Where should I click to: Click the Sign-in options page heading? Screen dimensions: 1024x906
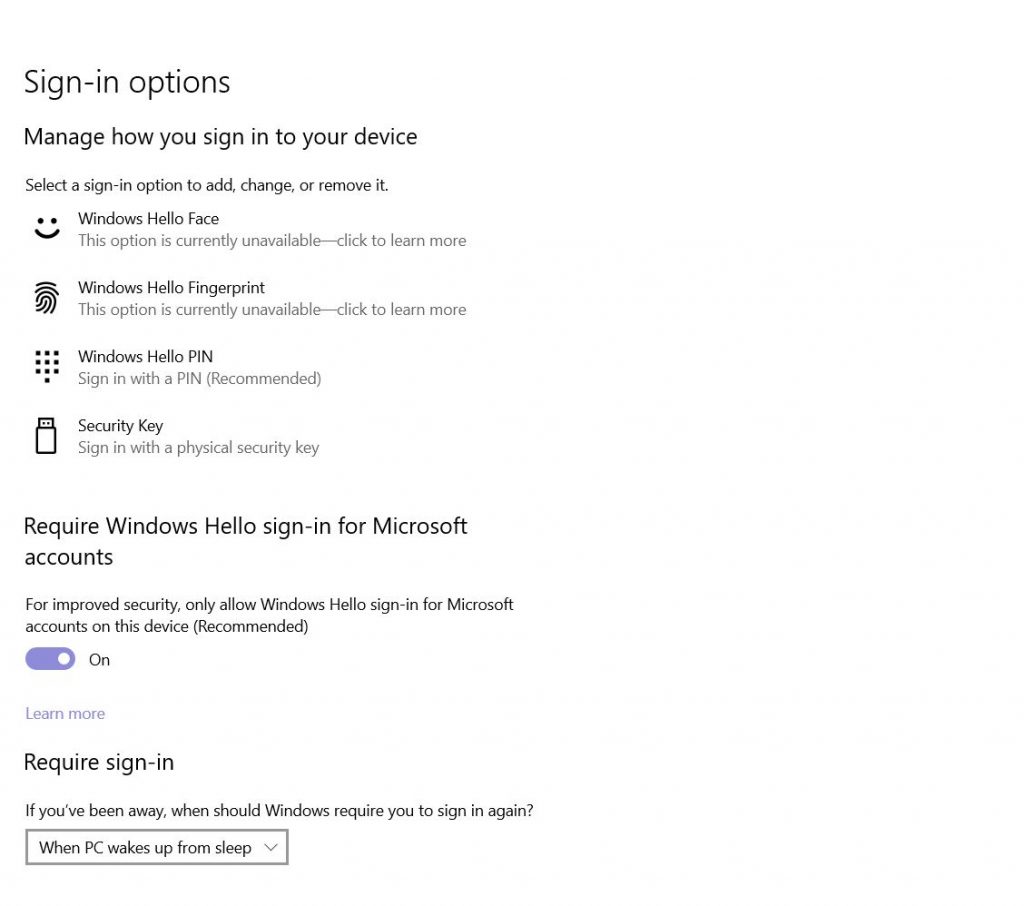tap(127, 82)
